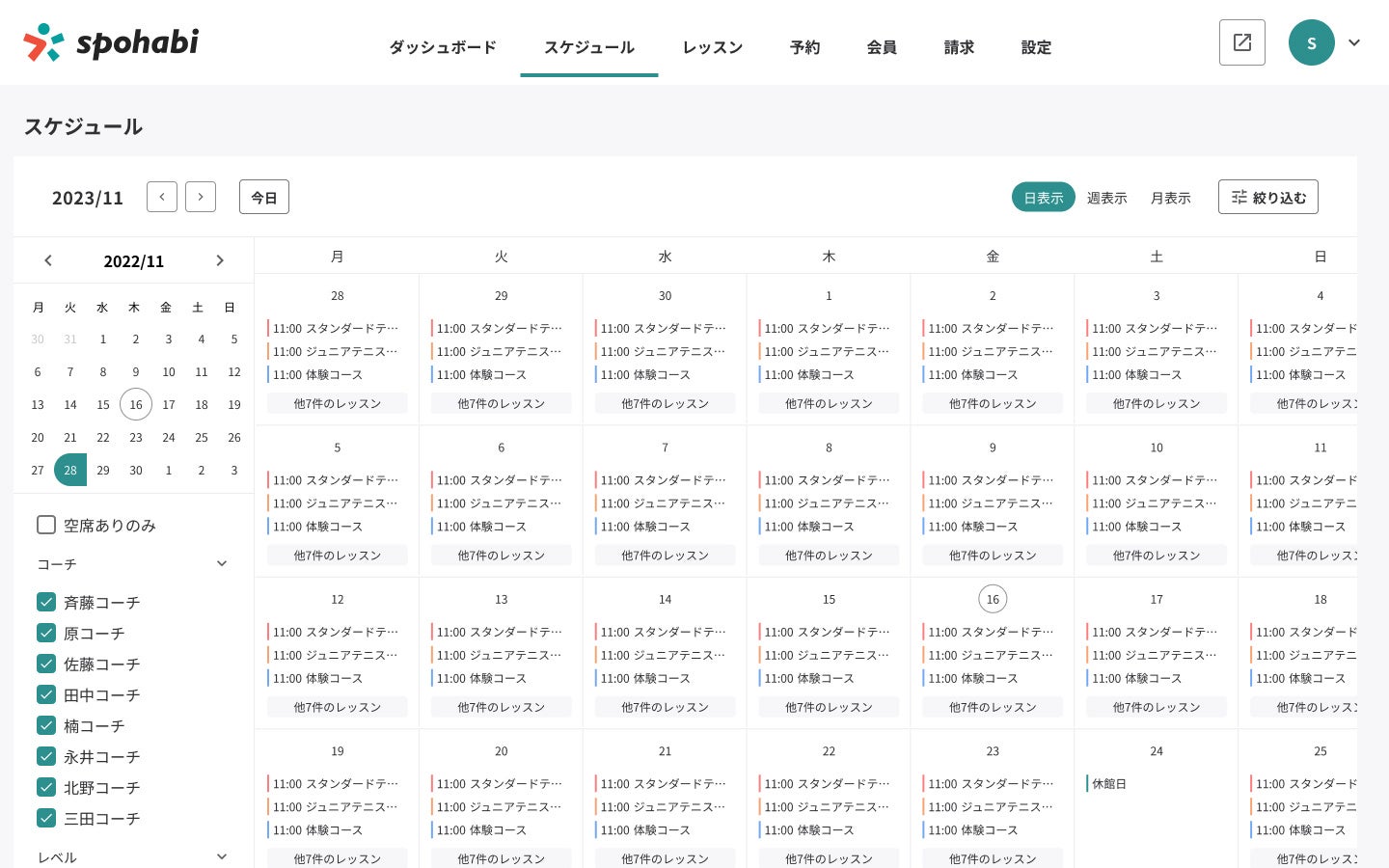Open 休館日 event on day 24
This screenshot has width=1389, height=868.
(x=1109, y=784)
